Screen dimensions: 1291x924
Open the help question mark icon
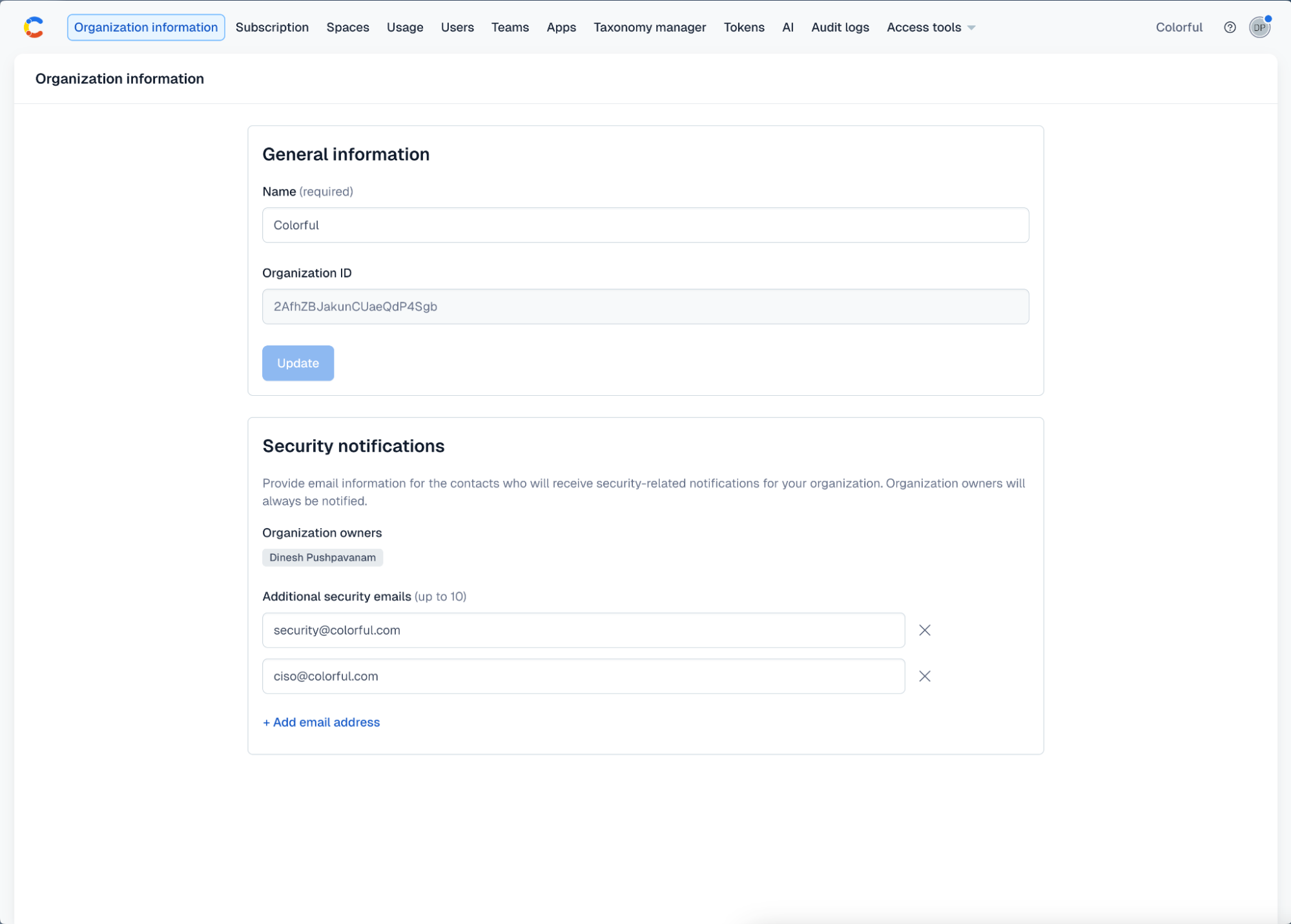tap(1230, 27)
